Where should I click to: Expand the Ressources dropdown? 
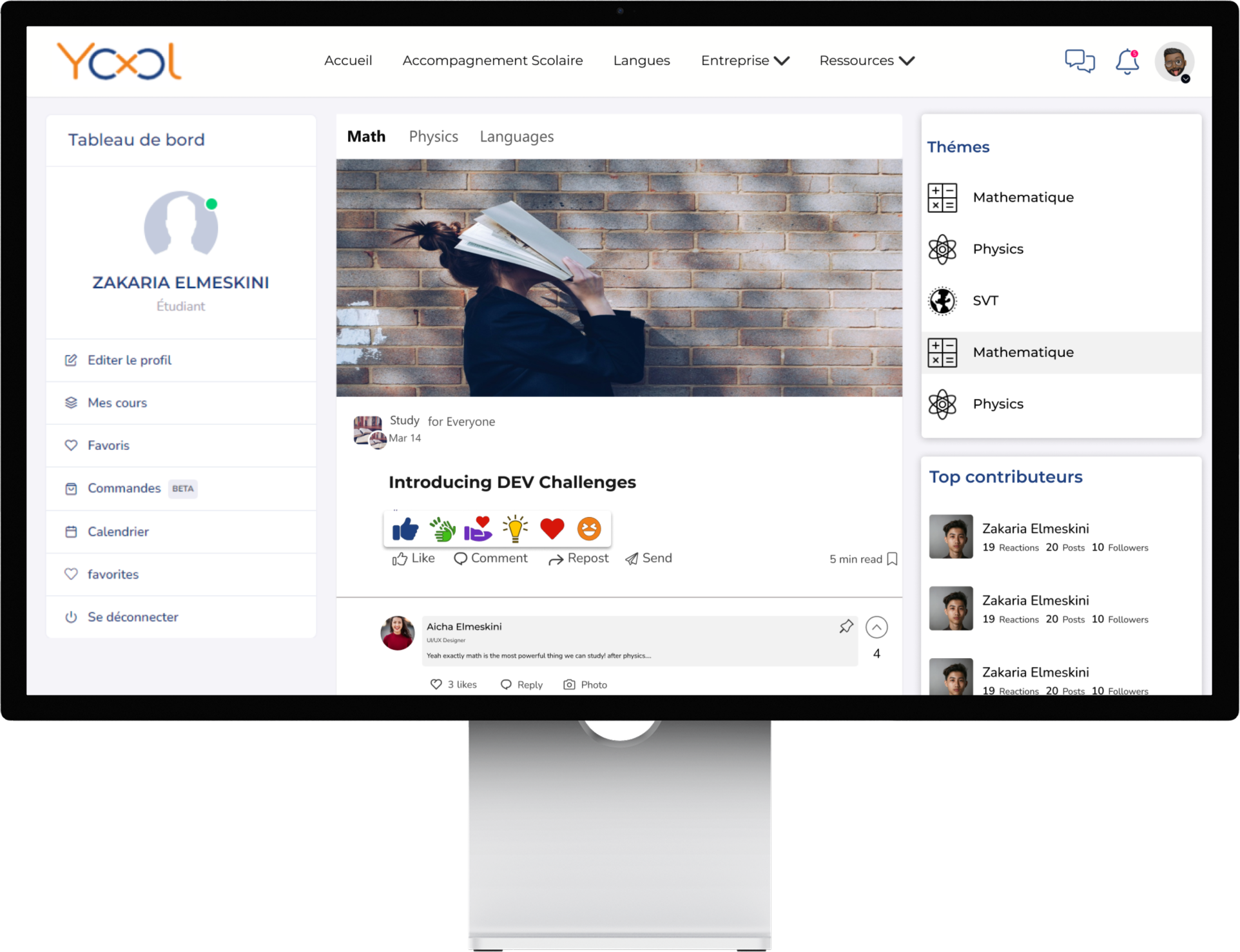866,61
